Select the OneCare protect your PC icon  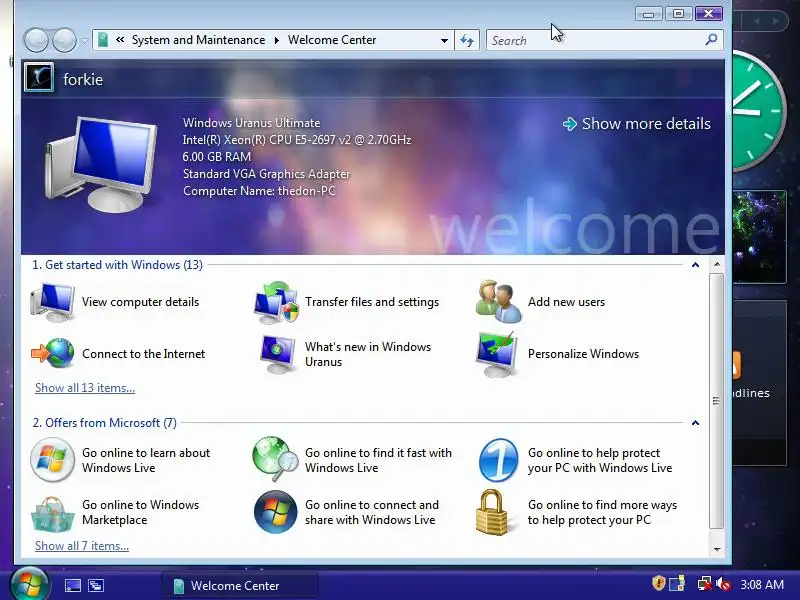point(498,460)
